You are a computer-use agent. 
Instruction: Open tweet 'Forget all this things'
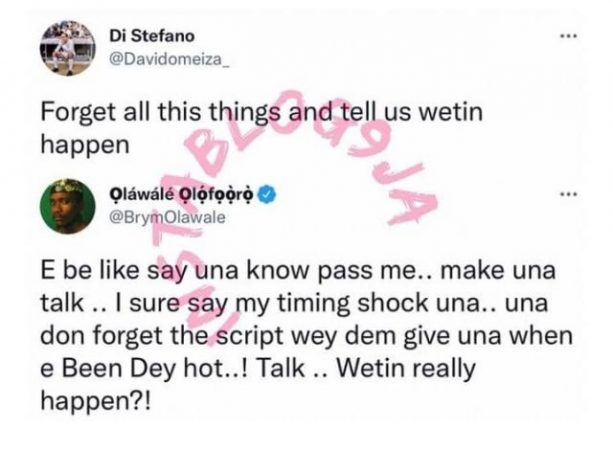tap(262, 129)
